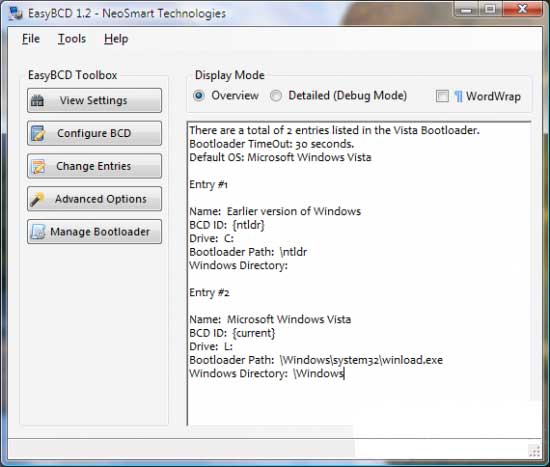Screen dimensions: 550x467
Task: Click the 'Drive: L:' line
Action: [x=211, y=346]
